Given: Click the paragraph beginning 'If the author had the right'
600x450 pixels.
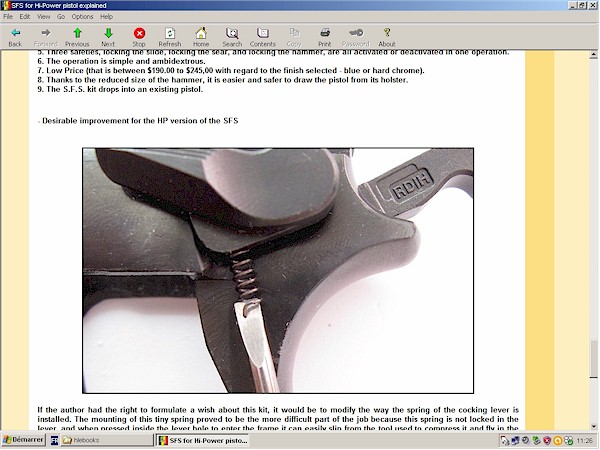Looking at the screenshot, I should pos(278,419).
